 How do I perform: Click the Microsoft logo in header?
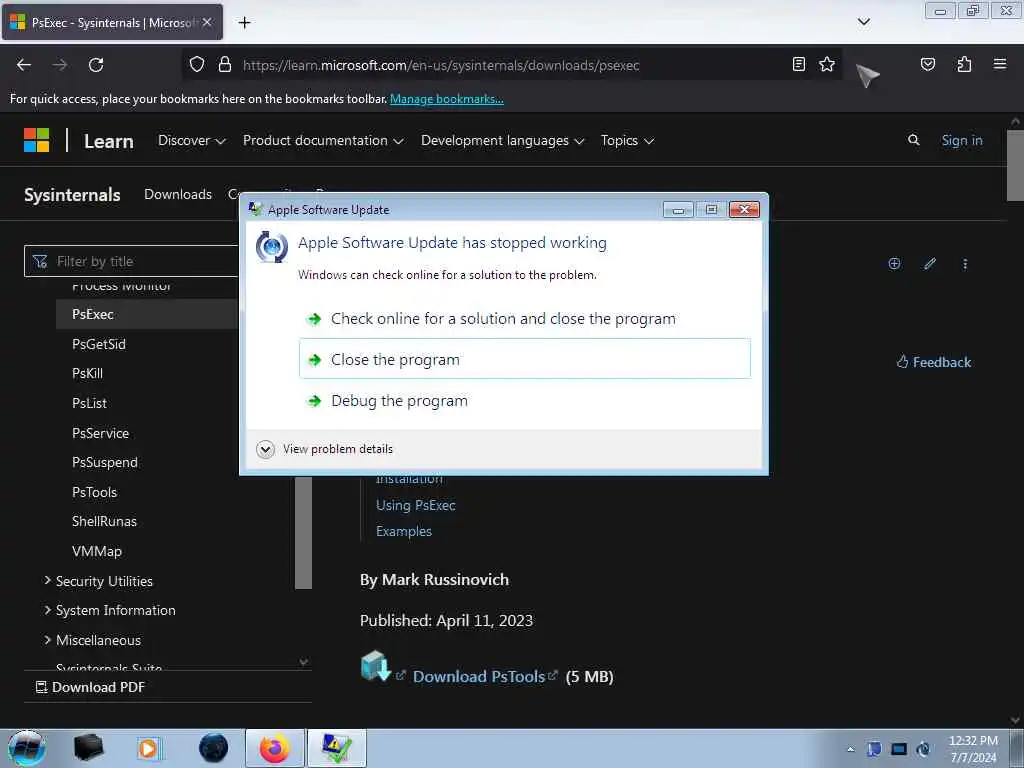(x=37, y=140)
